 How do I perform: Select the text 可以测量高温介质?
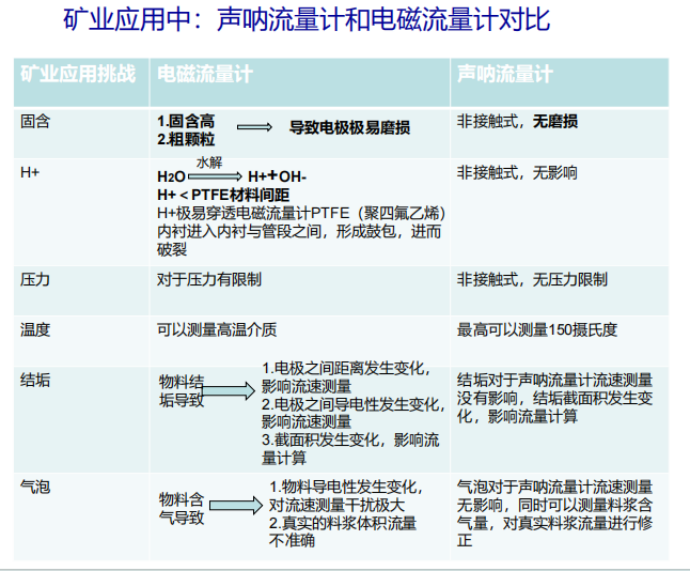216,328
